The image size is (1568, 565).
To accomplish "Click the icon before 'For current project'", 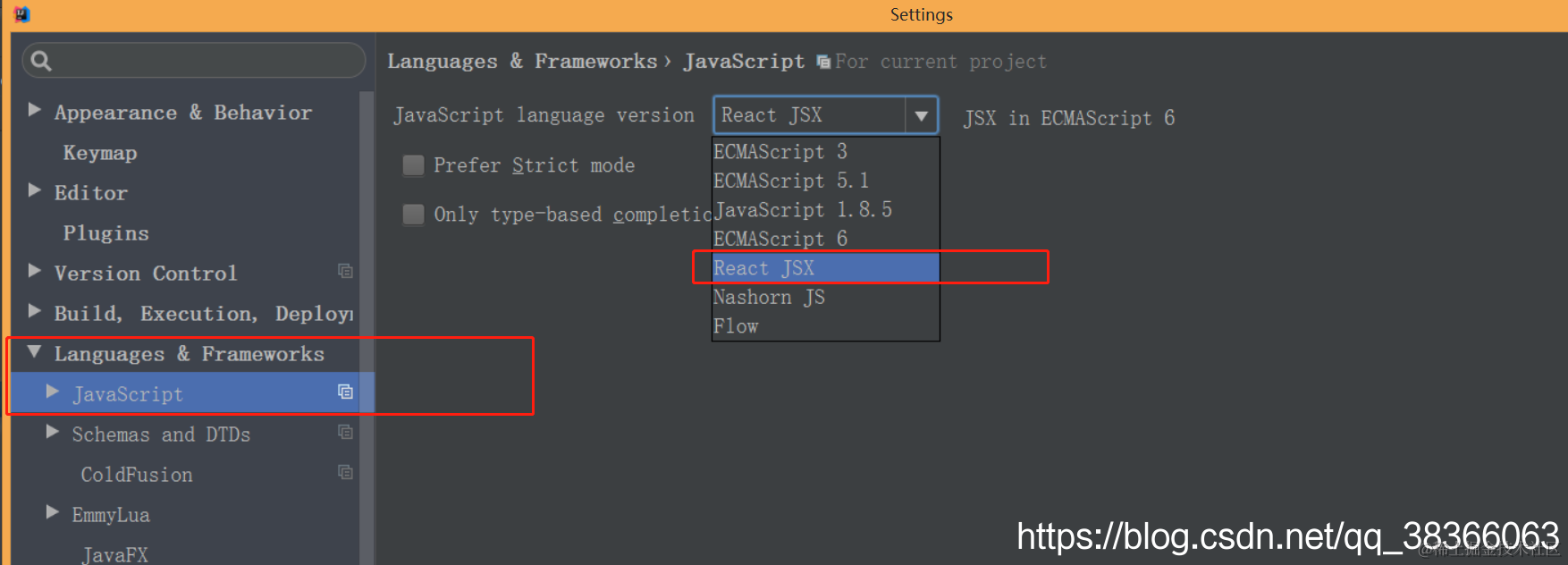I will pos(823,62).
